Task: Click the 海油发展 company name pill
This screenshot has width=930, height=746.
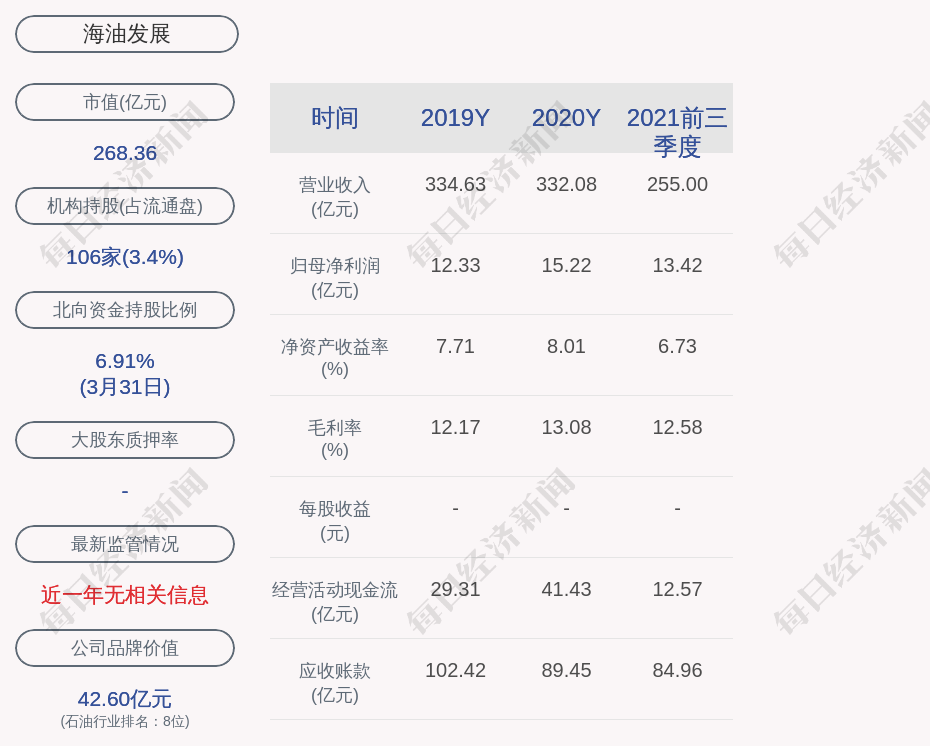Action: coord(127,34)
